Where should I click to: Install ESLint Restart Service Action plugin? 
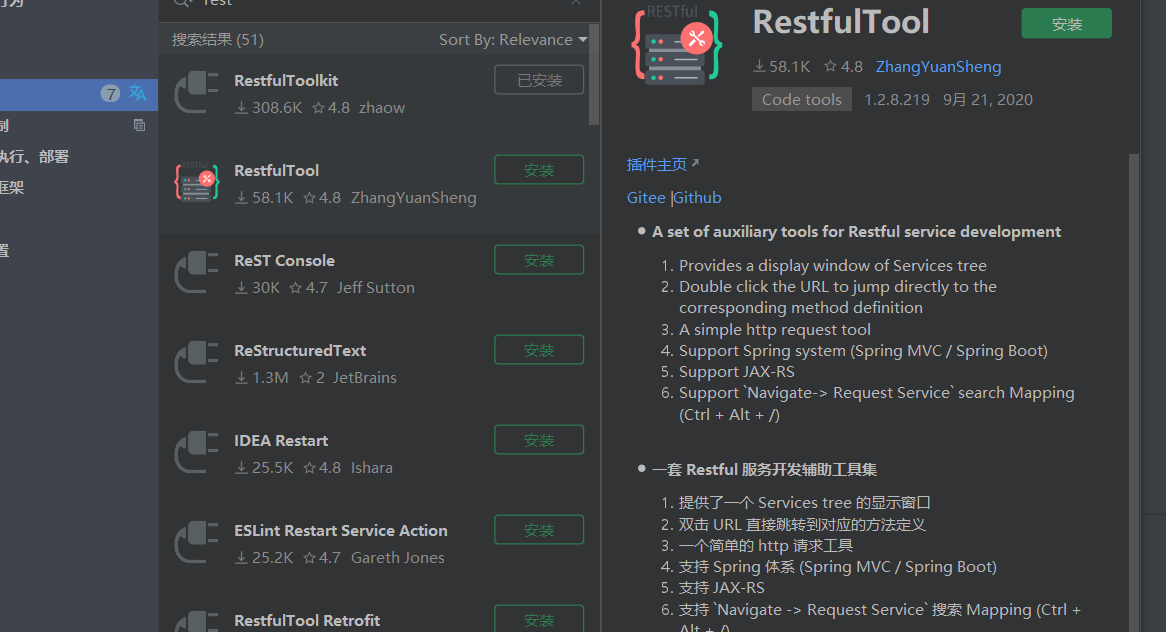tap(539, 529)
